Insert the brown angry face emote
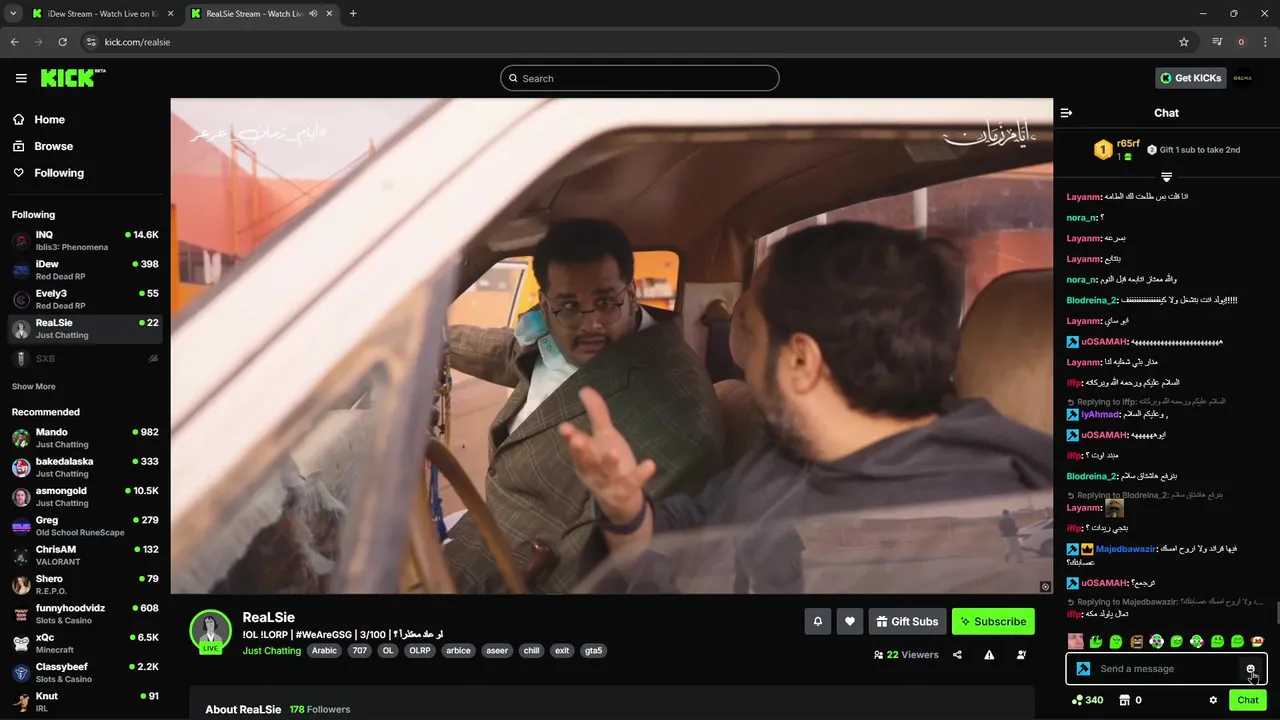 pos(1136,641)
